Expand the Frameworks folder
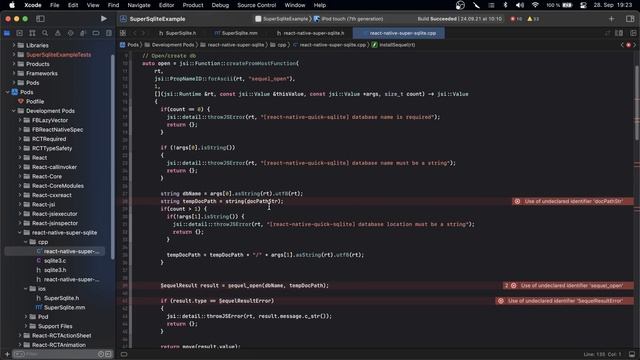Image resolution: width=640 pixels, height=360 pixels. click(14, 73)
